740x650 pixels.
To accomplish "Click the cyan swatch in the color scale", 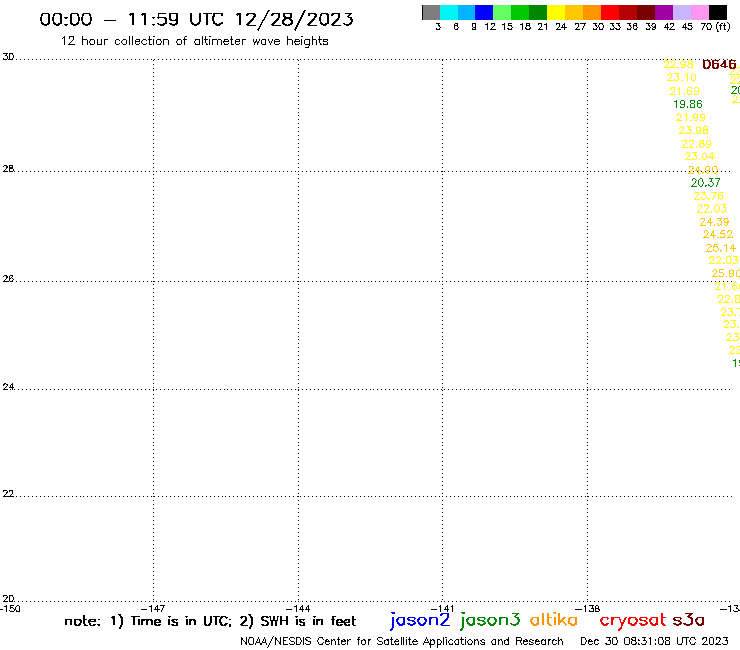I will pyautogui.click(x=449, y=12).
